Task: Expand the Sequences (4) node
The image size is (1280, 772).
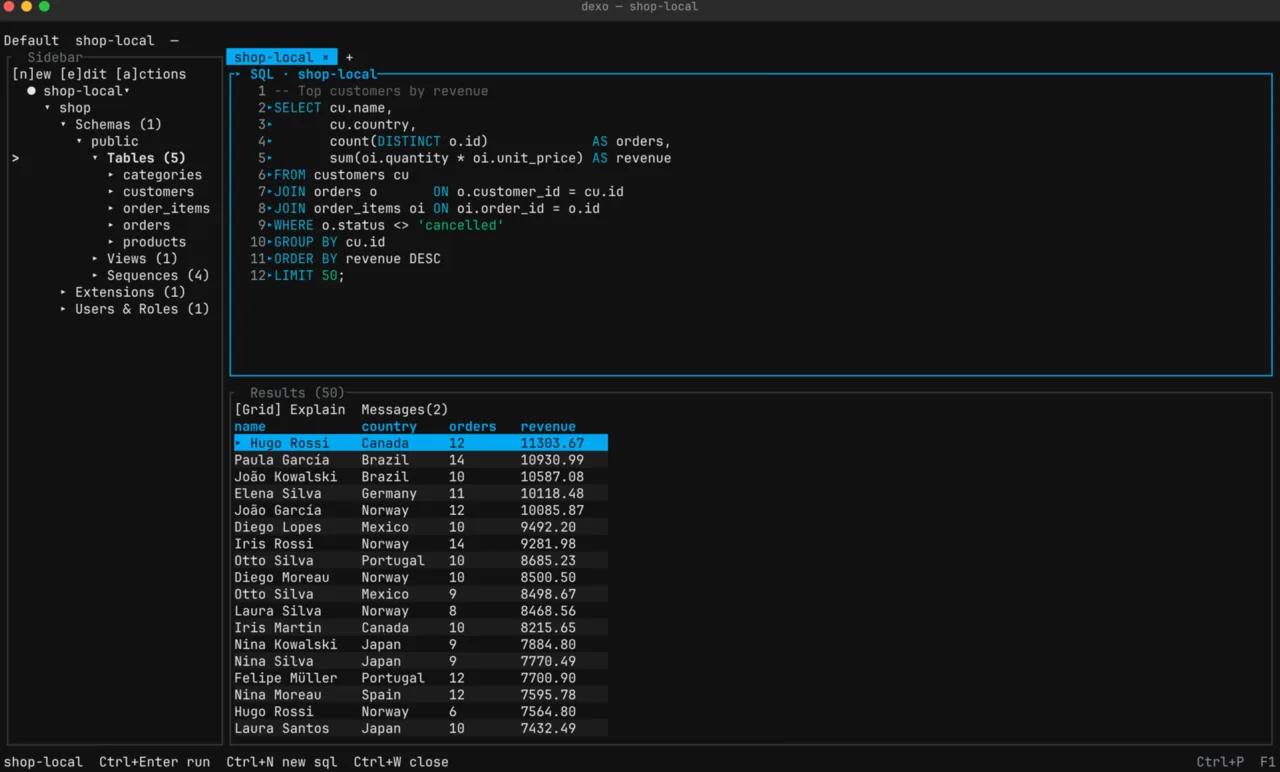Action: (x=95, y=276)
